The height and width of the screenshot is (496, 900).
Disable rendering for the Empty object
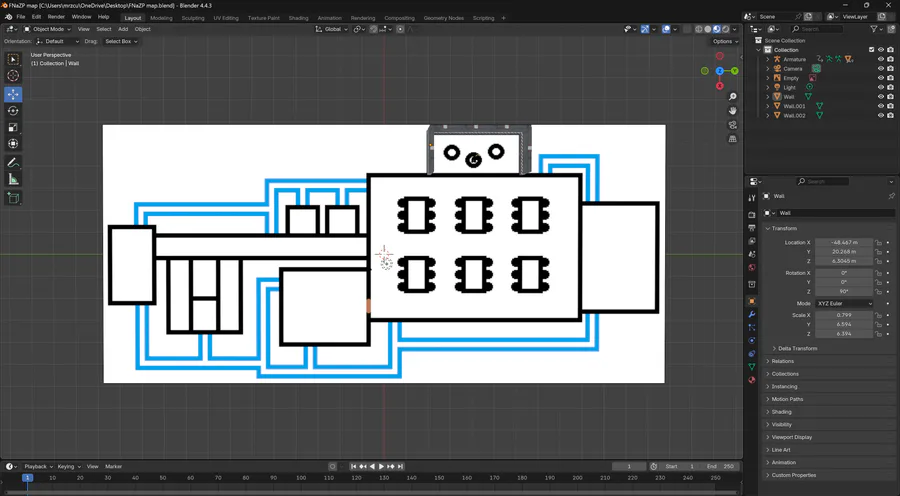click(890, 78)
